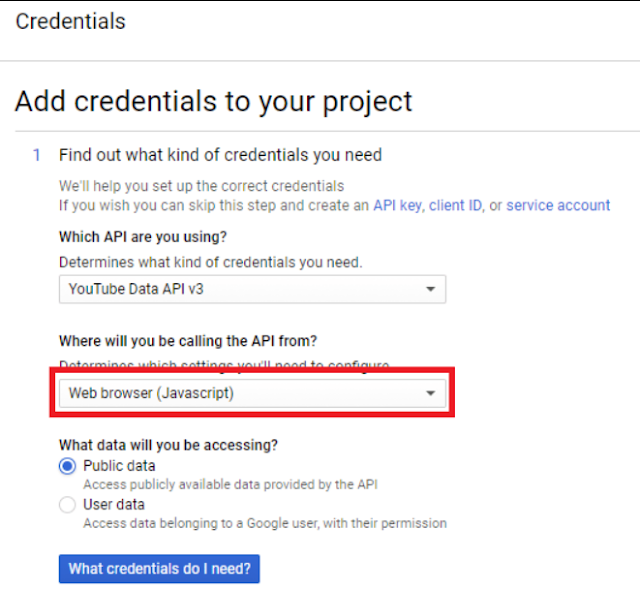Screen dimensions: 640x591
Task: Click the We'll help you set up text
Action: [201, 186]
